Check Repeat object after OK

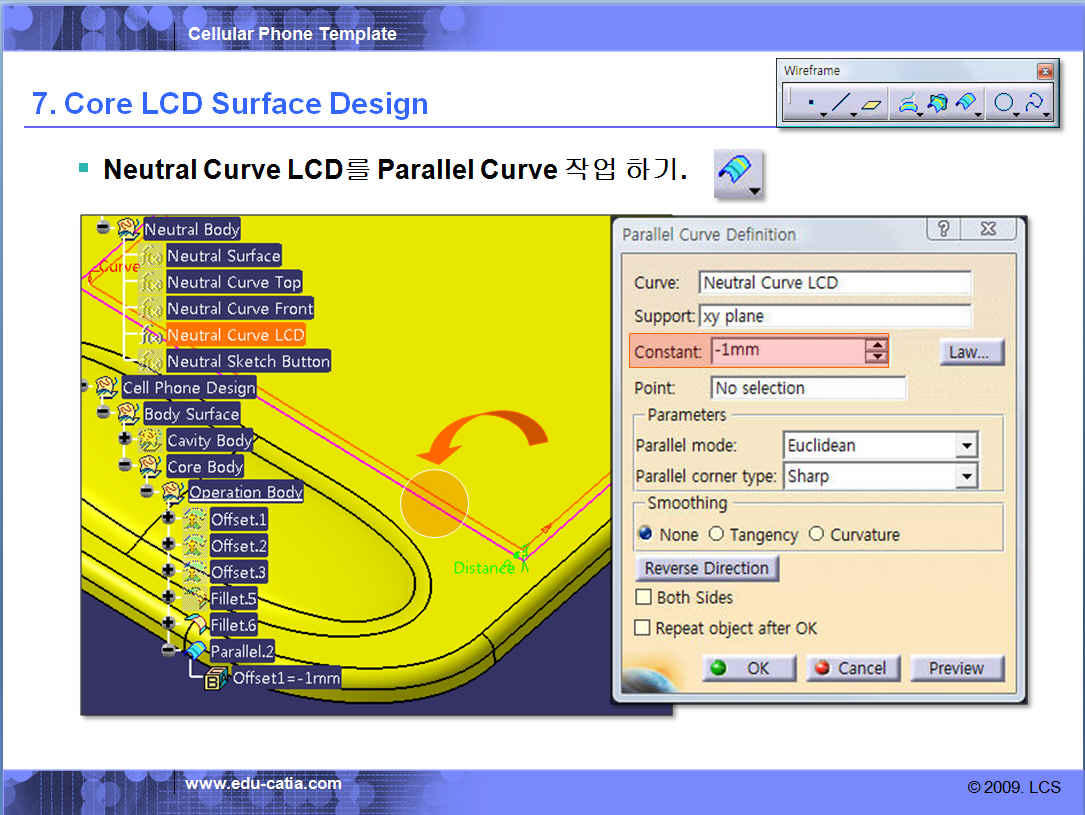[x=643, y=629]
